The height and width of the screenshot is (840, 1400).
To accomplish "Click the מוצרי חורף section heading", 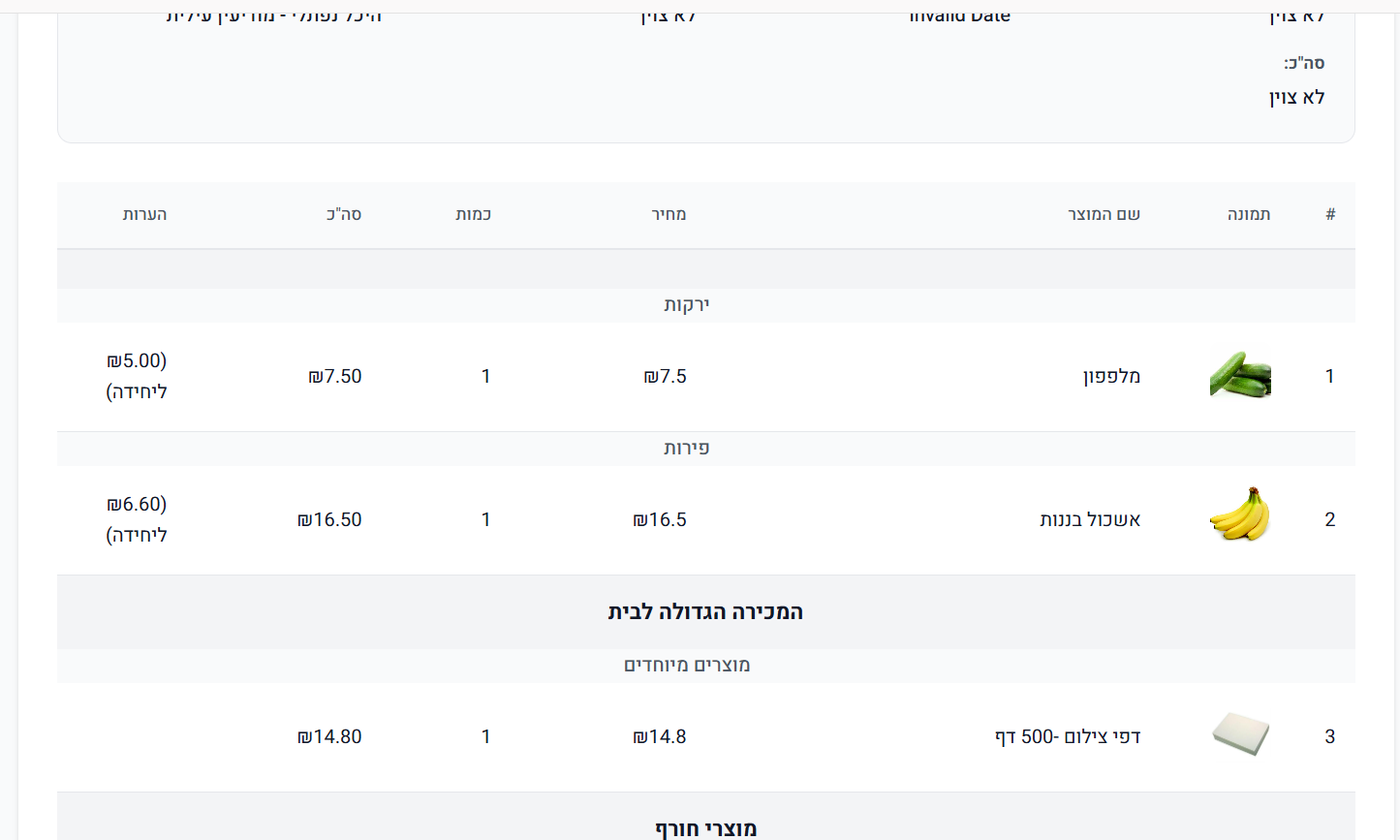I will (706, 828).
